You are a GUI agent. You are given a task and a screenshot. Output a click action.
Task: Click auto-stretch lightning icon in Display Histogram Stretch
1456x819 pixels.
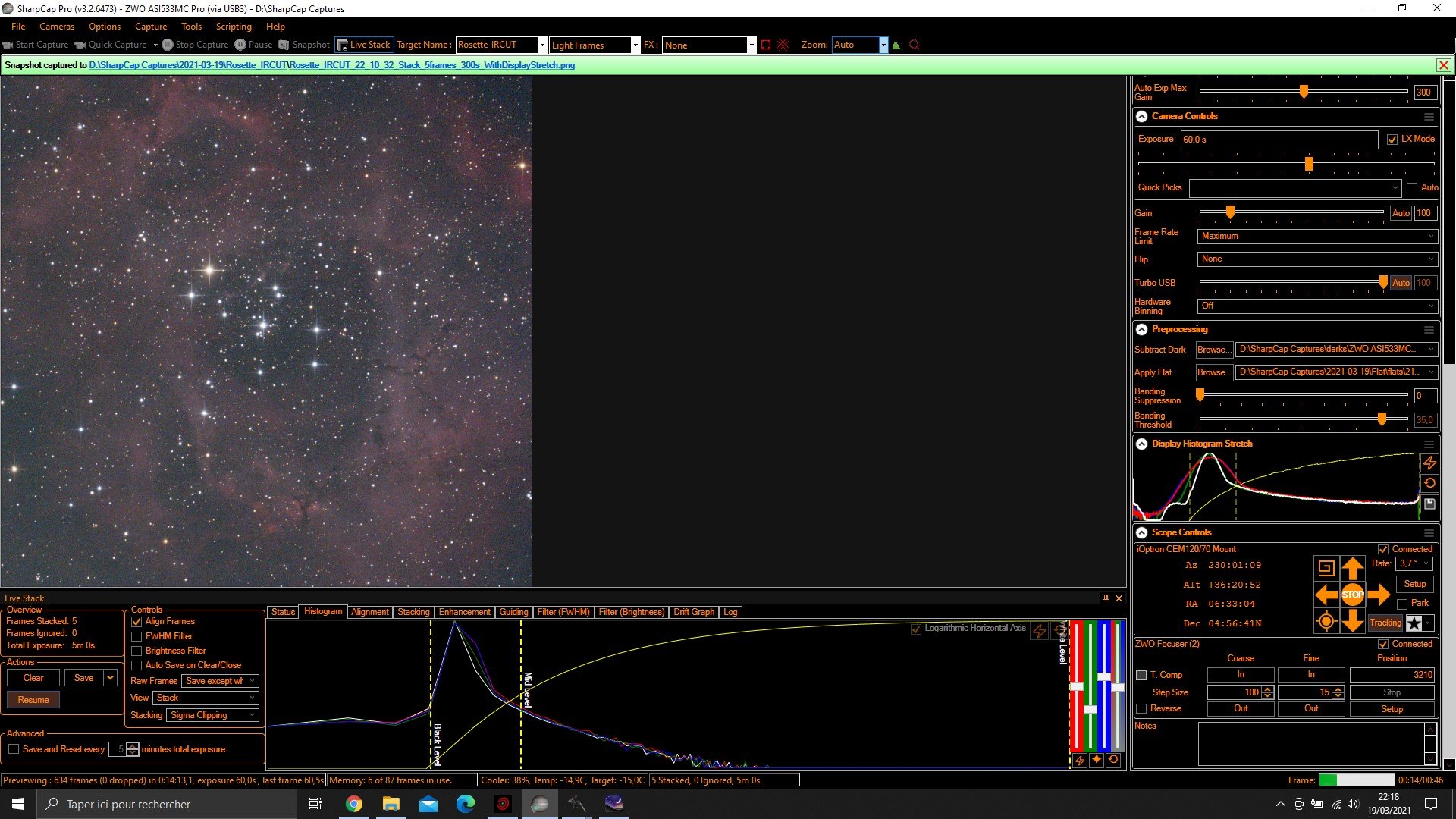(1429, 463)
